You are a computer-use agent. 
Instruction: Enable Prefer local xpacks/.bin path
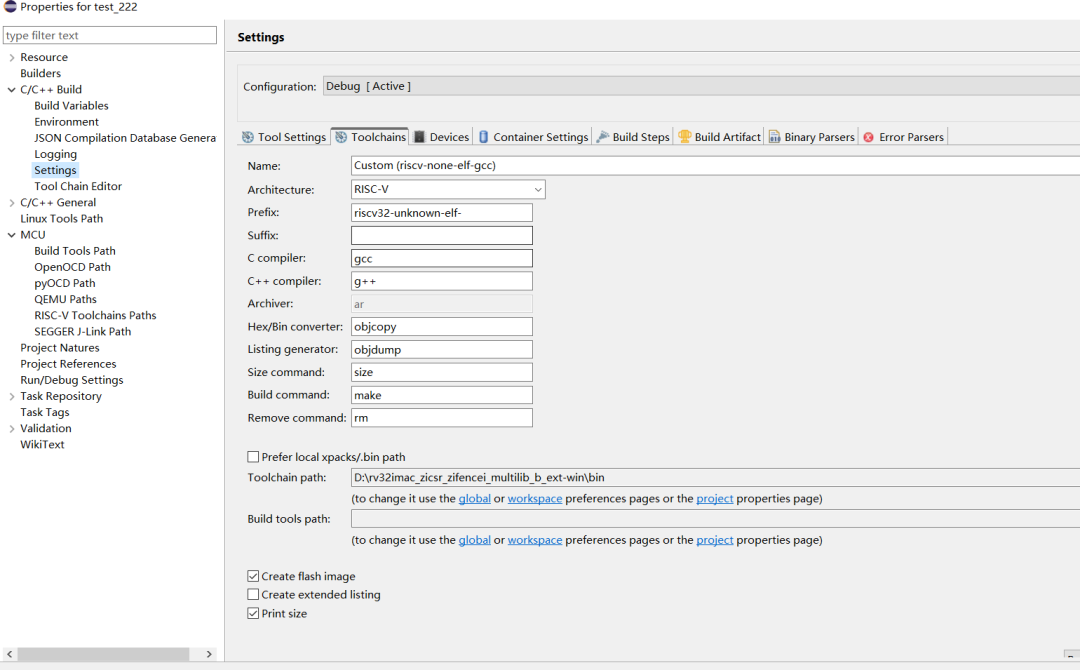click(x=253, y=457)
